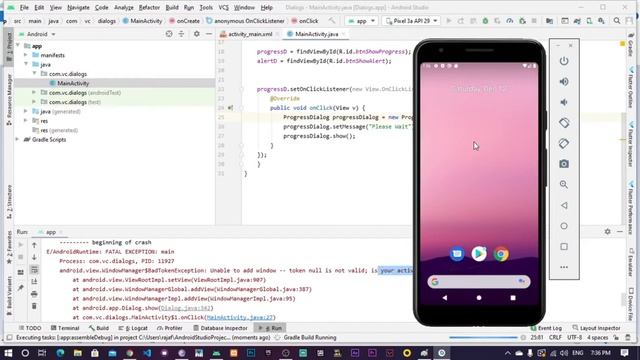Rotate the emulator left
The image size is (640, 360).
[x=564, y=122]
